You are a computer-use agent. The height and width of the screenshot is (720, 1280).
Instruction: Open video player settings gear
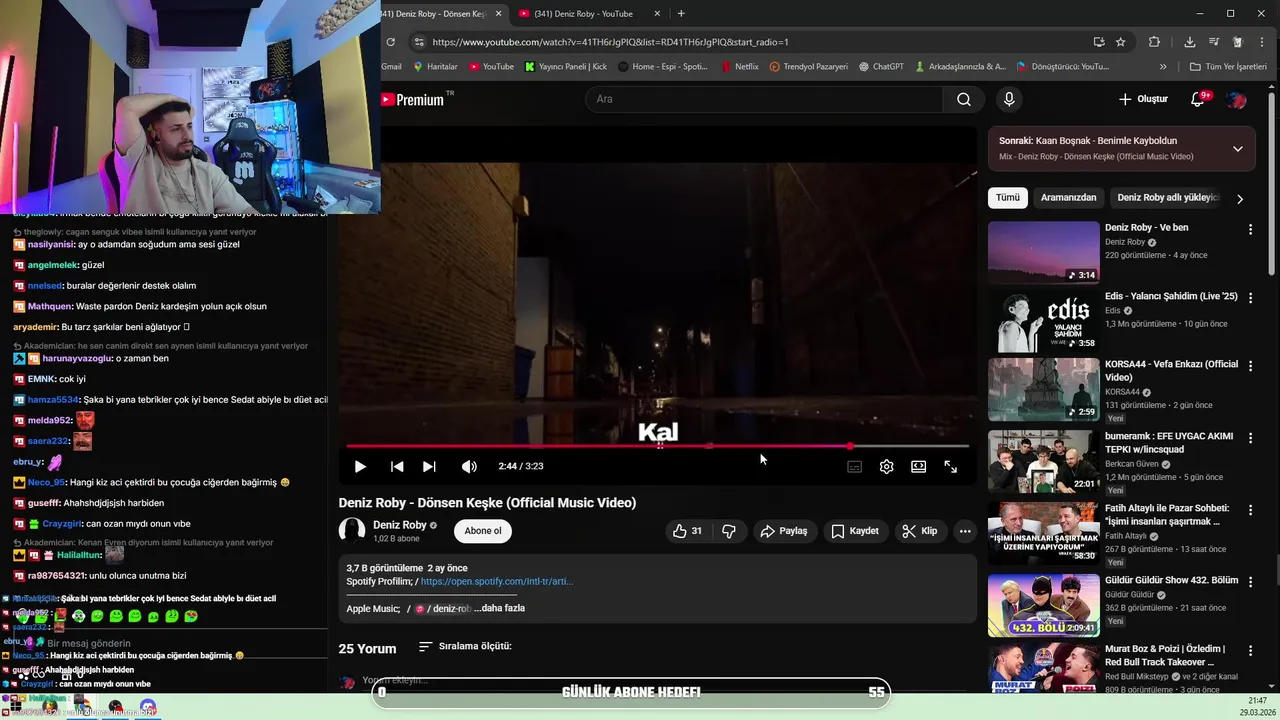click(886, 466)
